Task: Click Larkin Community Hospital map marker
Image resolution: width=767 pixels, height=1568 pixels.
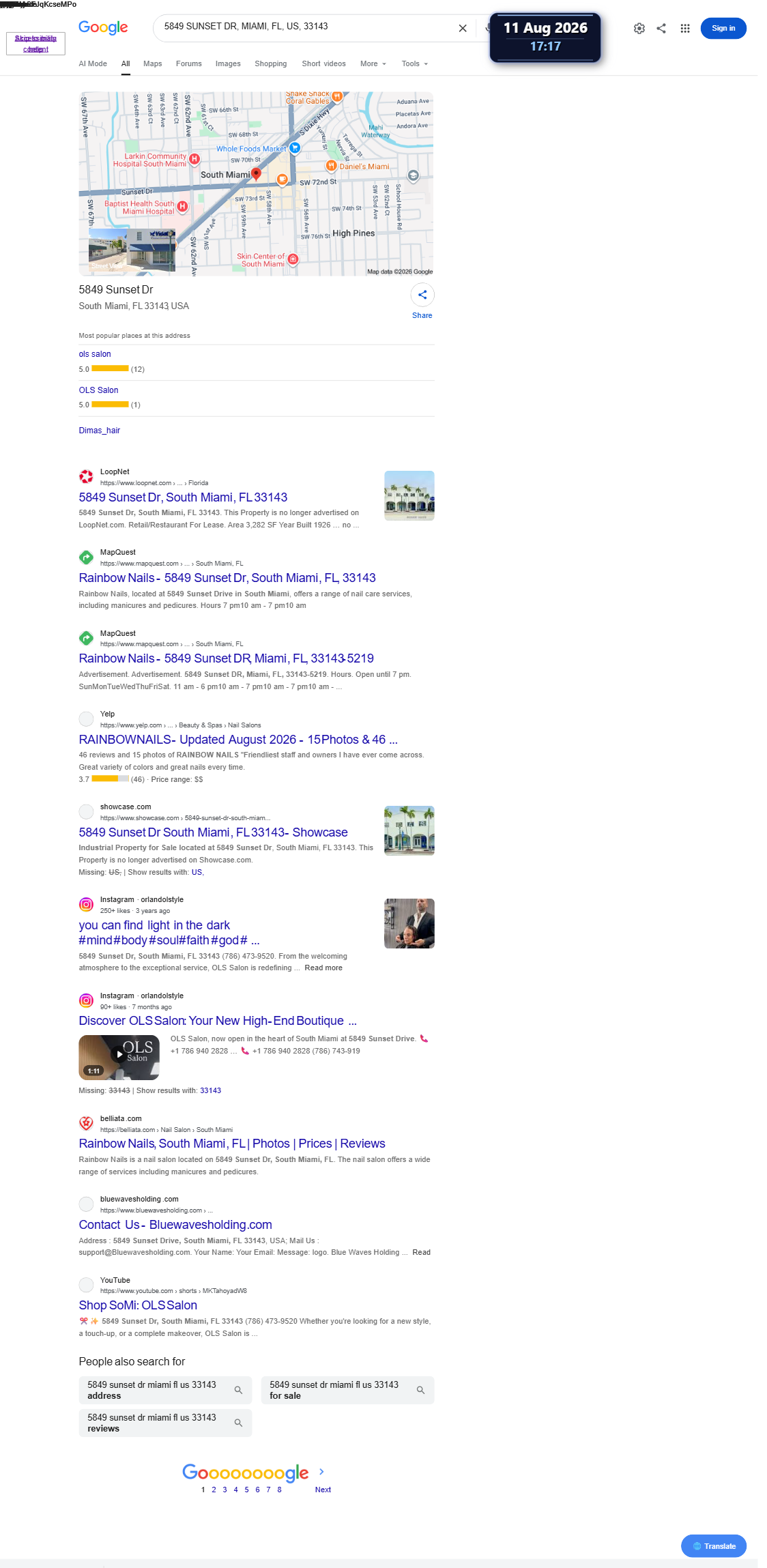Action: click(x=194, y=159)
